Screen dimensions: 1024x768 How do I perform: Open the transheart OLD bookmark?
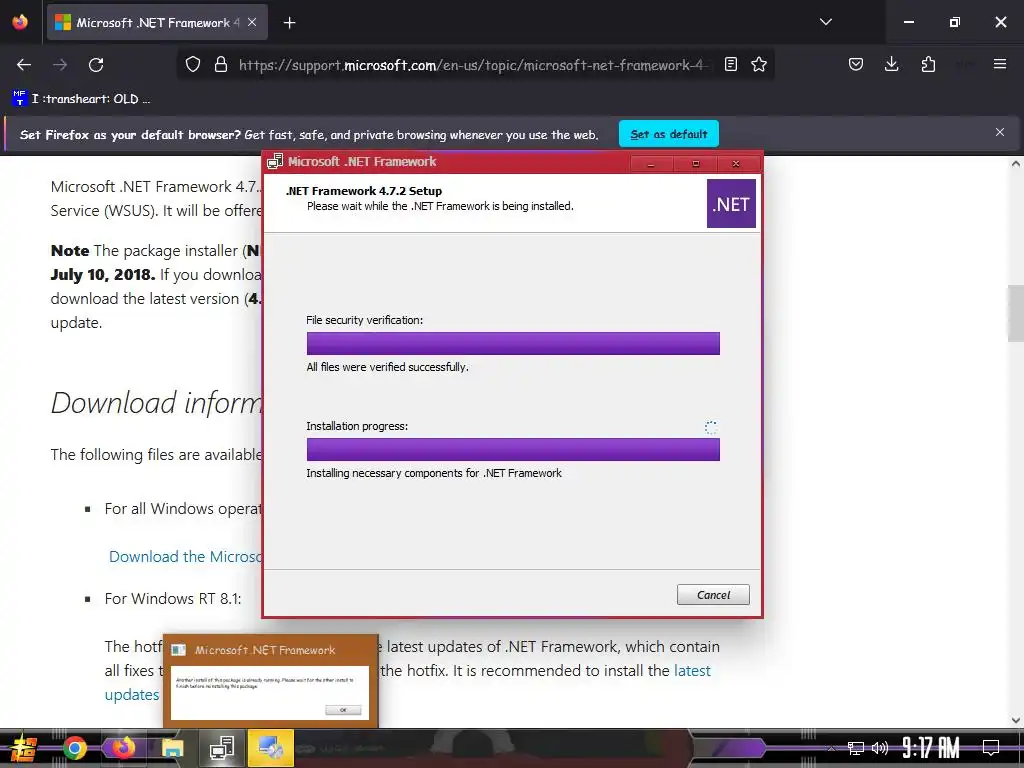point(81,99)
